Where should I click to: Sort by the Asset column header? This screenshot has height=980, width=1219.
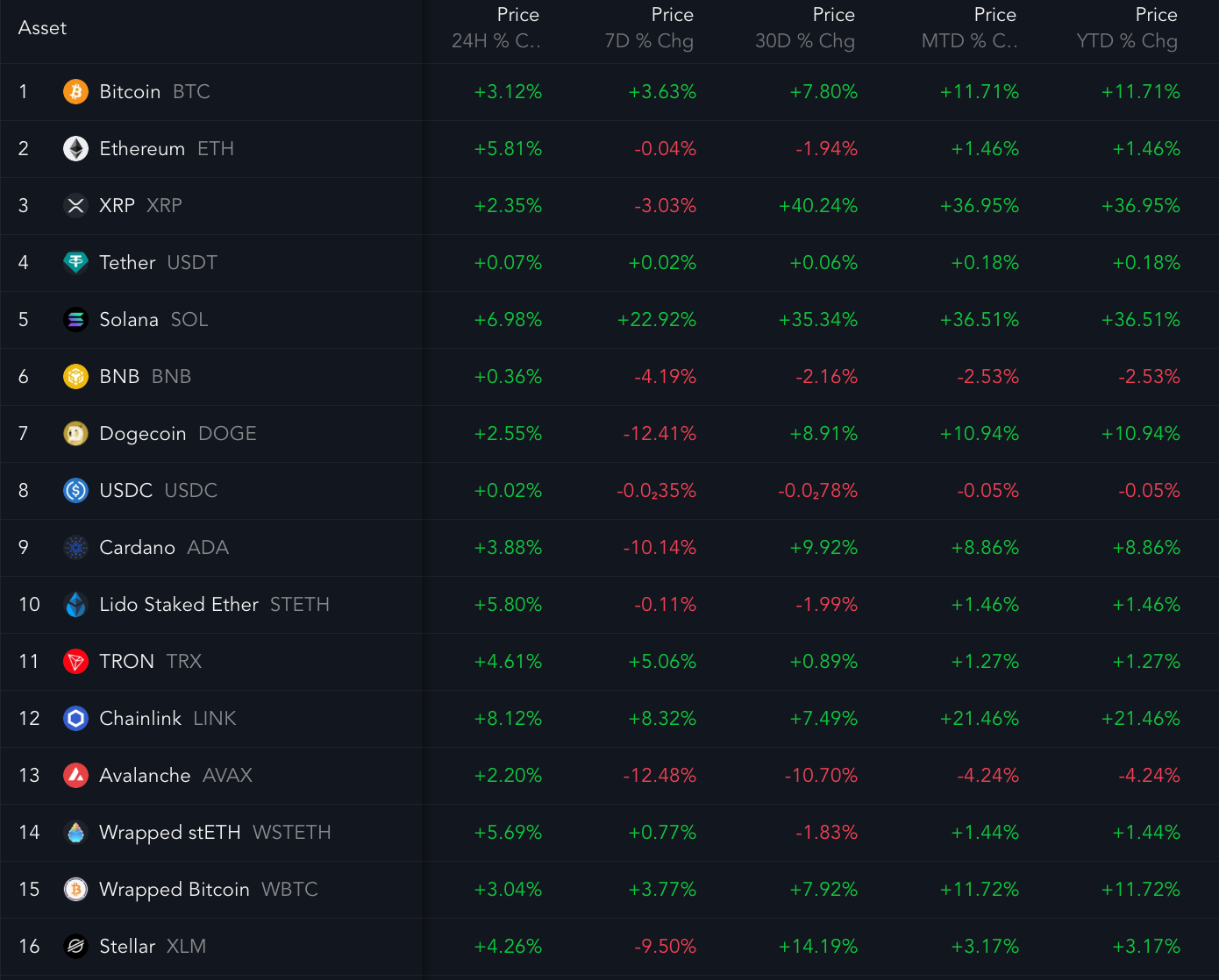[42, 28]
